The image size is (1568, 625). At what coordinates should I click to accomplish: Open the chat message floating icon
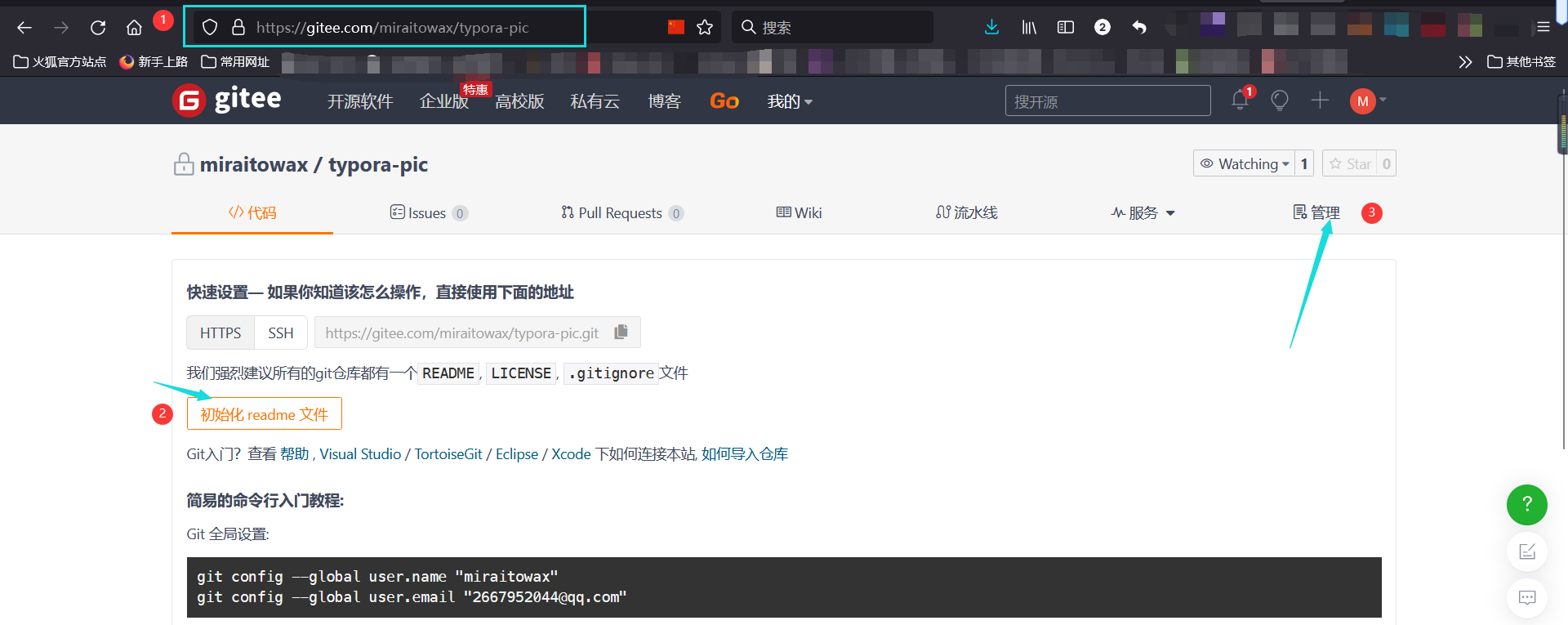tap(1527, 598)
